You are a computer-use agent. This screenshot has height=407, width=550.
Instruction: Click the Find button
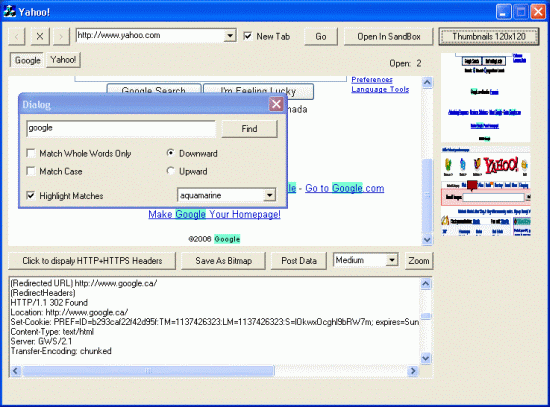249,129
